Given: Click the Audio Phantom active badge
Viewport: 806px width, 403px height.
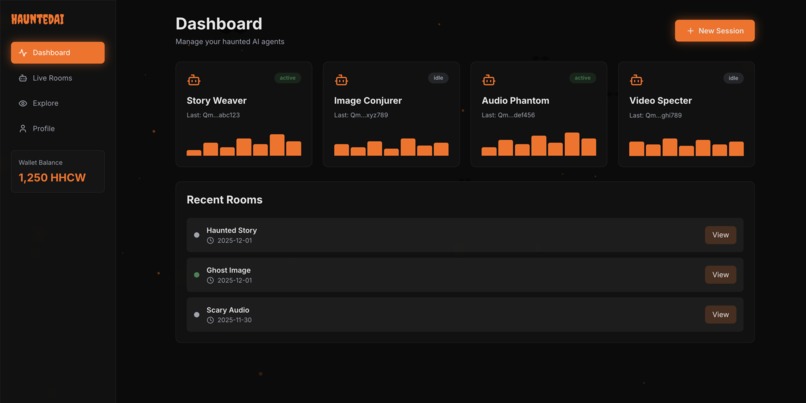Looking at the screenshot, I should point(582,78).
